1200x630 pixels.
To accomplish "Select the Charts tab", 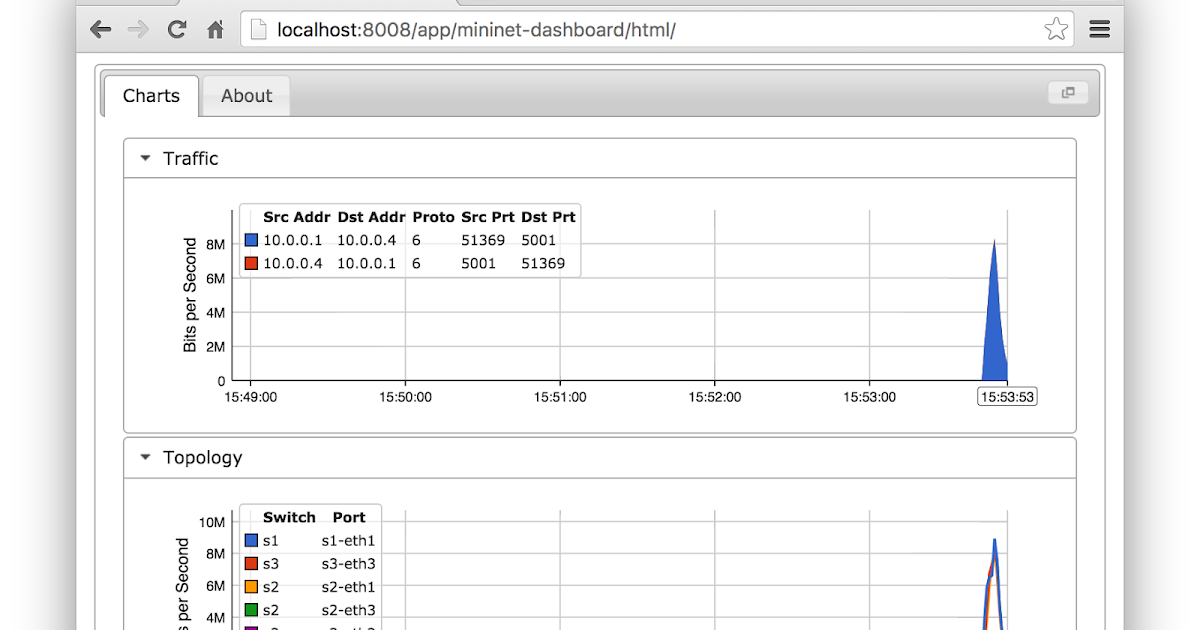I will click(150, 95).
